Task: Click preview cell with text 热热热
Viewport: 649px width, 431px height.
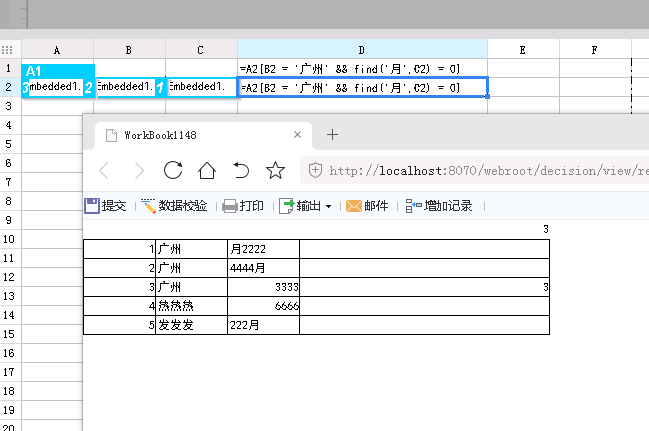Action: (191, 306)
